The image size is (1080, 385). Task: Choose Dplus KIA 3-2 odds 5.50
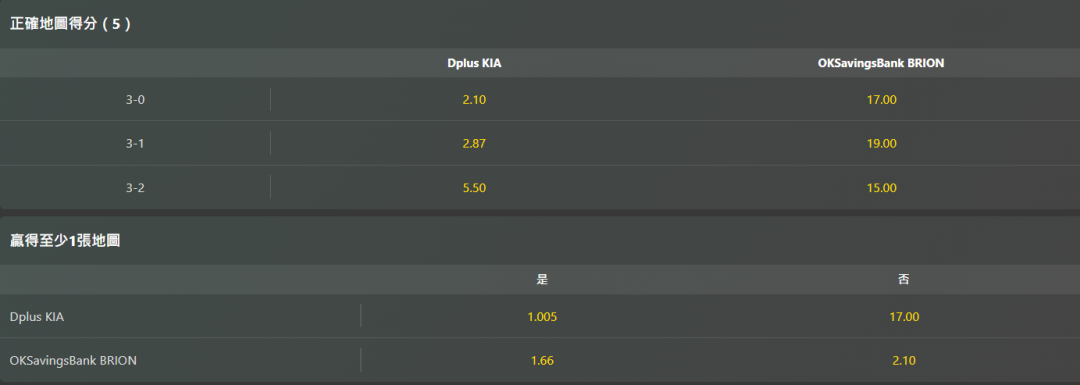coord(475,187)
